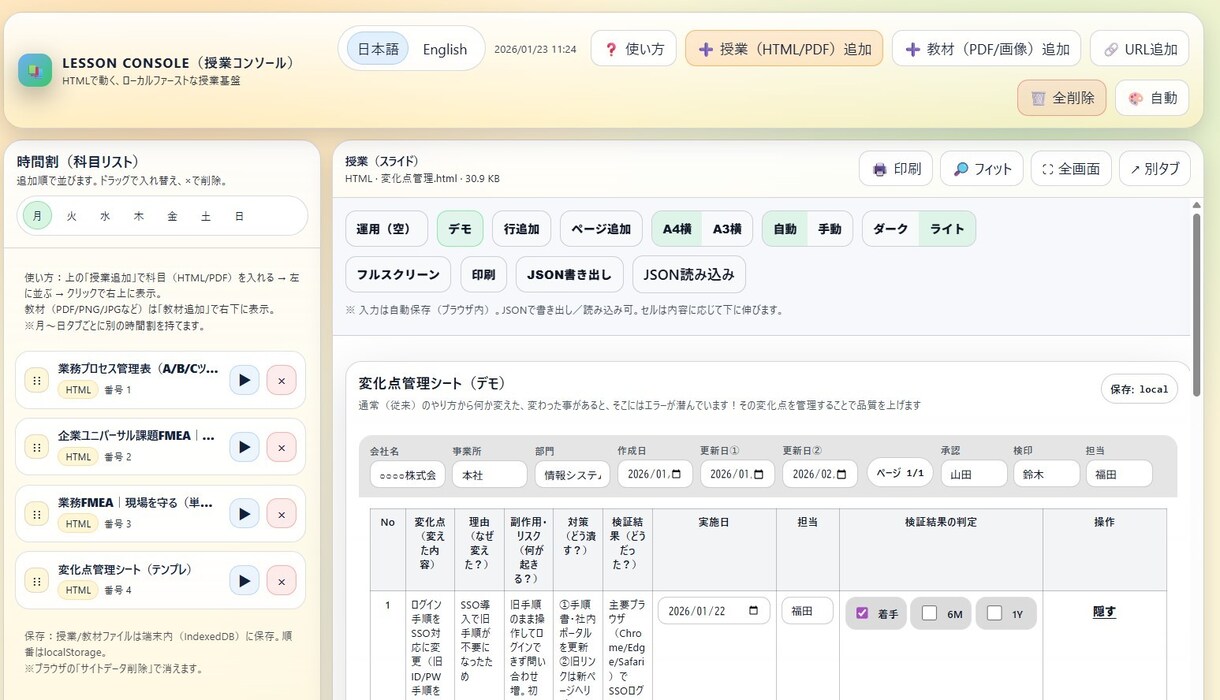Image resolution: width=1220 pixels, height=700 pixels.
Task: Click 印刷 button in sheet toolbar
Action: pyautogui.click(x=484, y=274)
